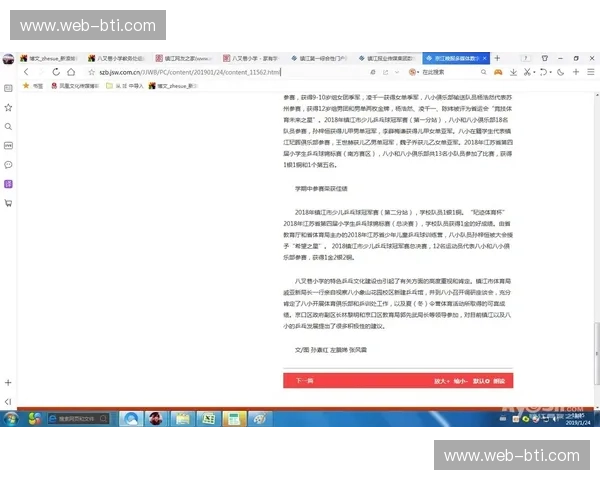The image size is (600, 480).
Task: Expand the scissors tool dropdown arrow
Action: pos(534,72)
